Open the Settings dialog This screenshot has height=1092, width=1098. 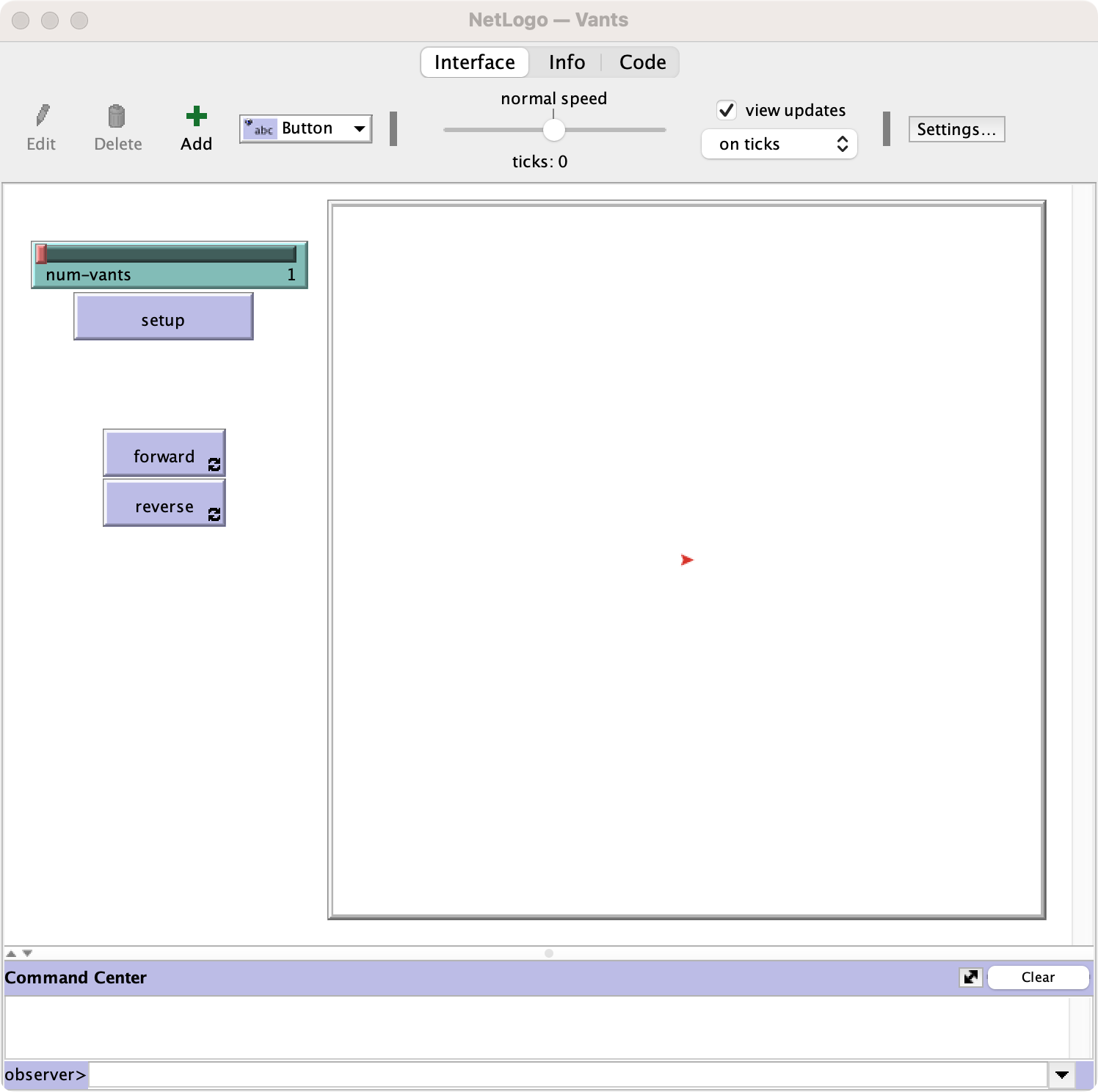[x=956, y=128]
